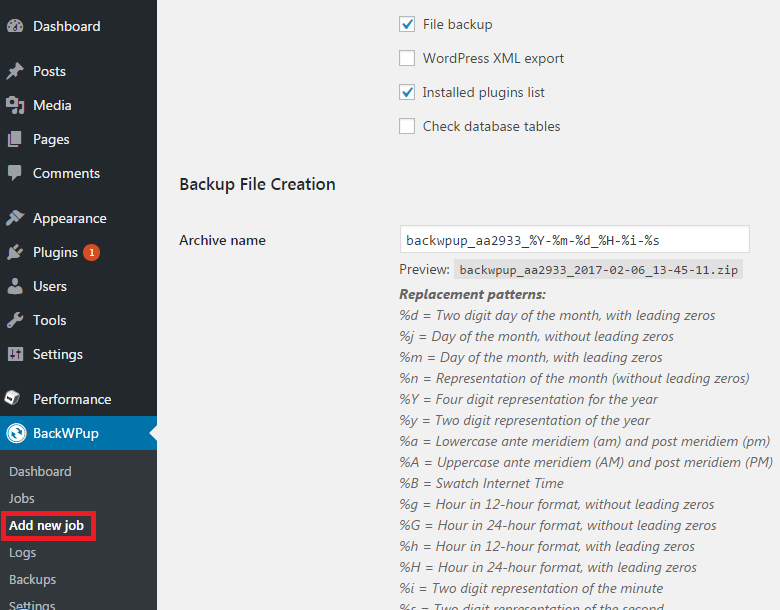This screenshot has height=610, width=780.
Task: Click the Pages icon in sidebar
Action: (15, 139)
